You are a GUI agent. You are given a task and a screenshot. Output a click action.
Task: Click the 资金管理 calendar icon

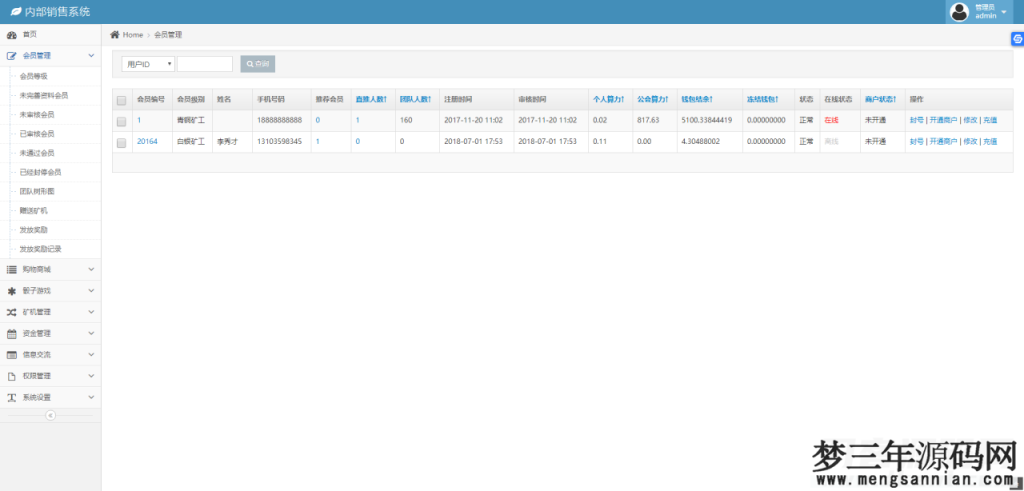coord(12,333)
